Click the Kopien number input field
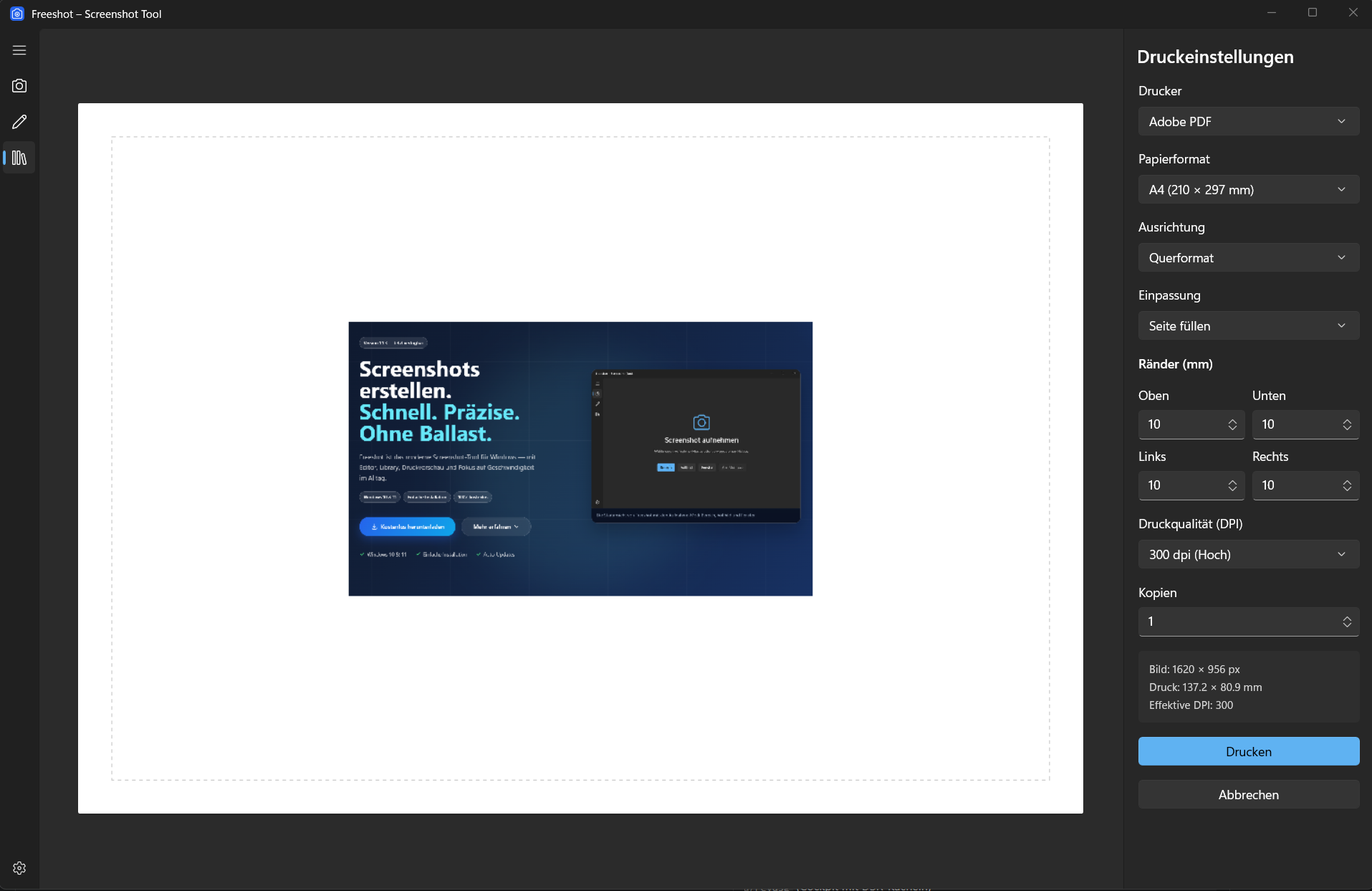 tap(1248, 621)
